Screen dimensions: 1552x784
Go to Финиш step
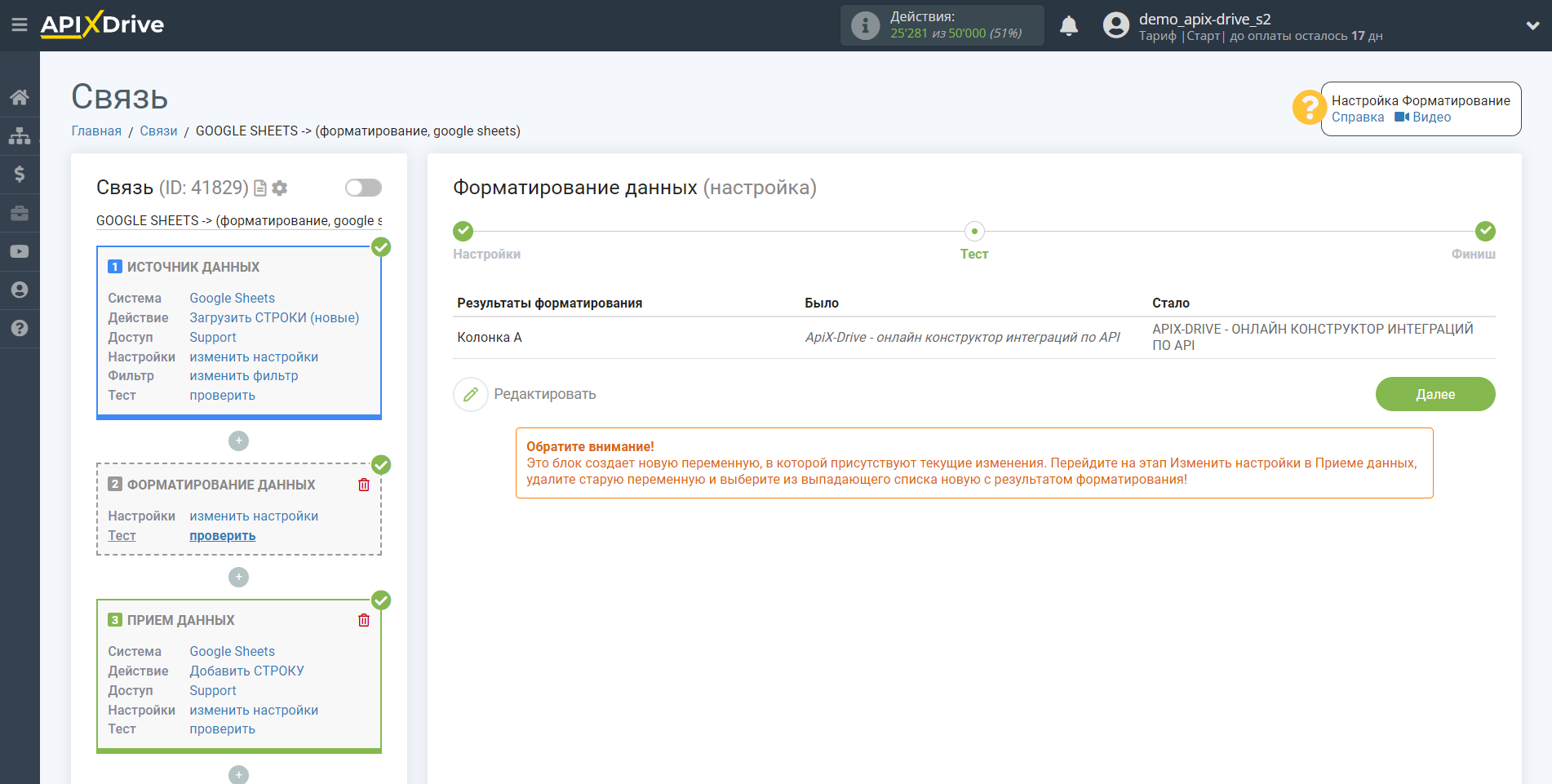click(x=1485, y=232)
